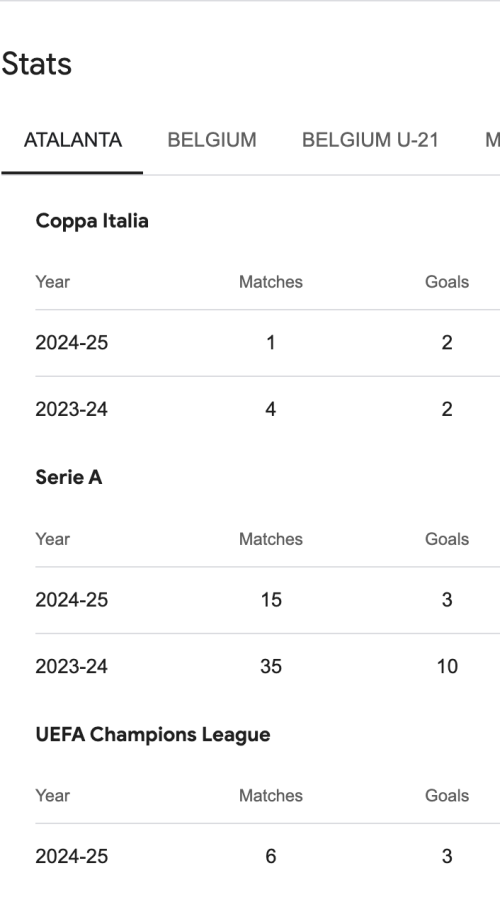The image size is (500, 907).
Task: Click the Year column header under Champions League
Action: click(x=53, y=796)
